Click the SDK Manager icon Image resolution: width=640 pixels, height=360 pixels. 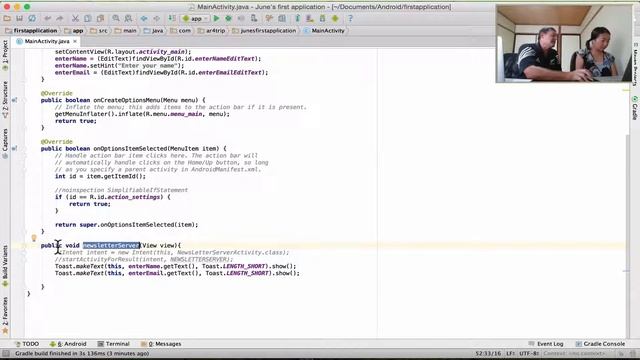pos(322,18)
